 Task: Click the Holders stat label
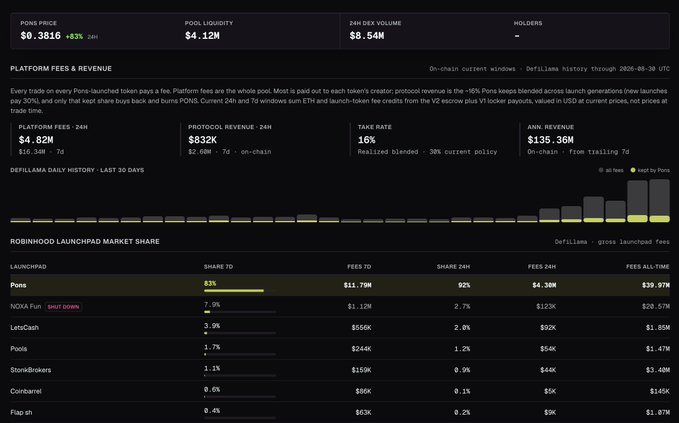pos(528,23)
